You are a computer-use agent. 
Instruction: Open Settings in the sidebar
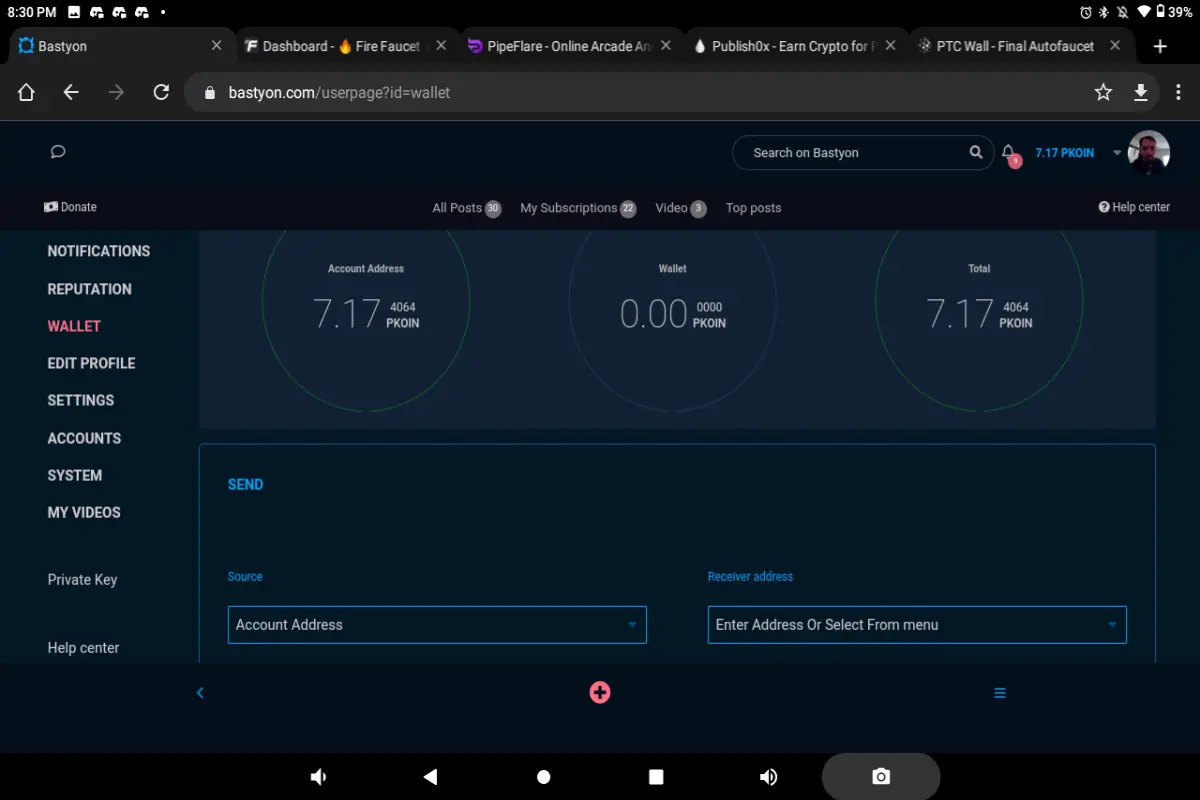(81, 400)
